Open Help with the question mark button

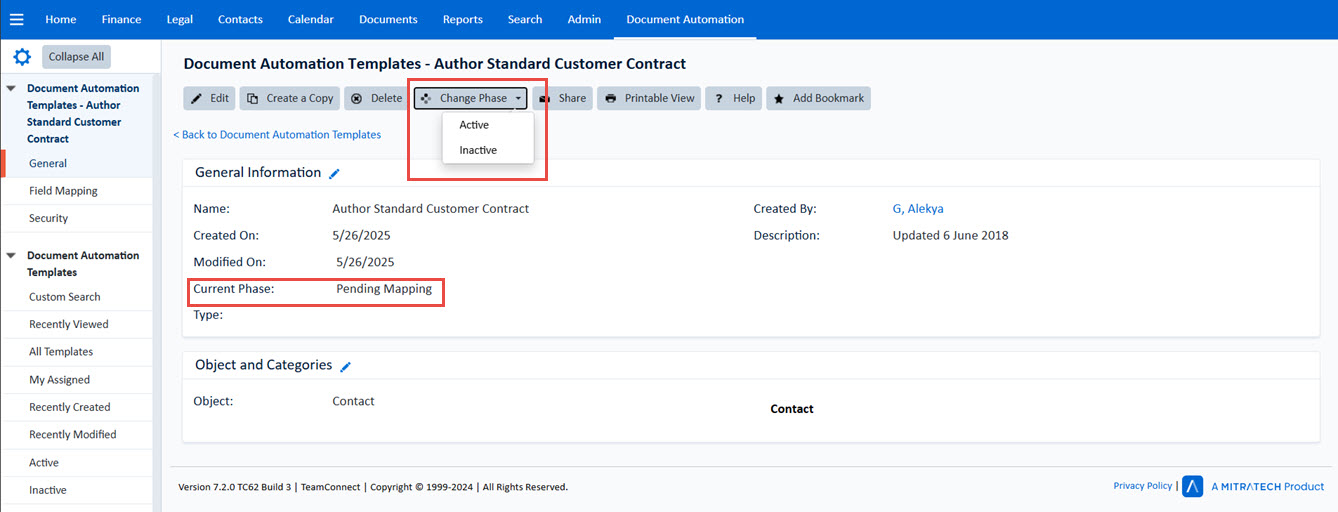733,98
